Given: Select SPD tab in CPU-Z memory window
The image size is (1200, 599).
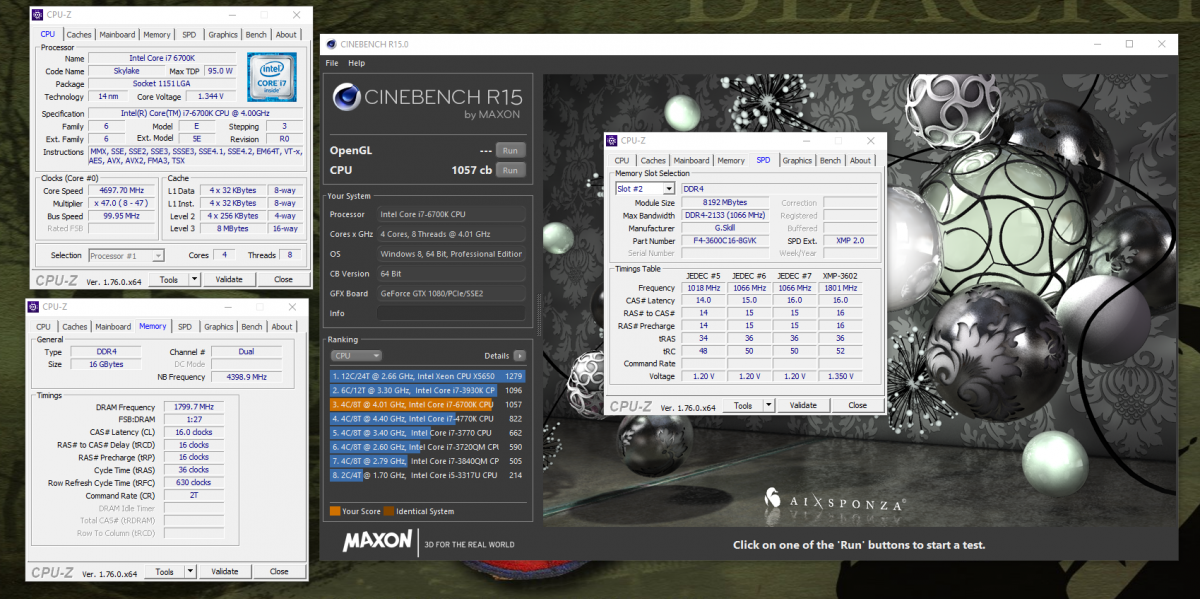Looking at the screenshot, I should tap(185, 327).
